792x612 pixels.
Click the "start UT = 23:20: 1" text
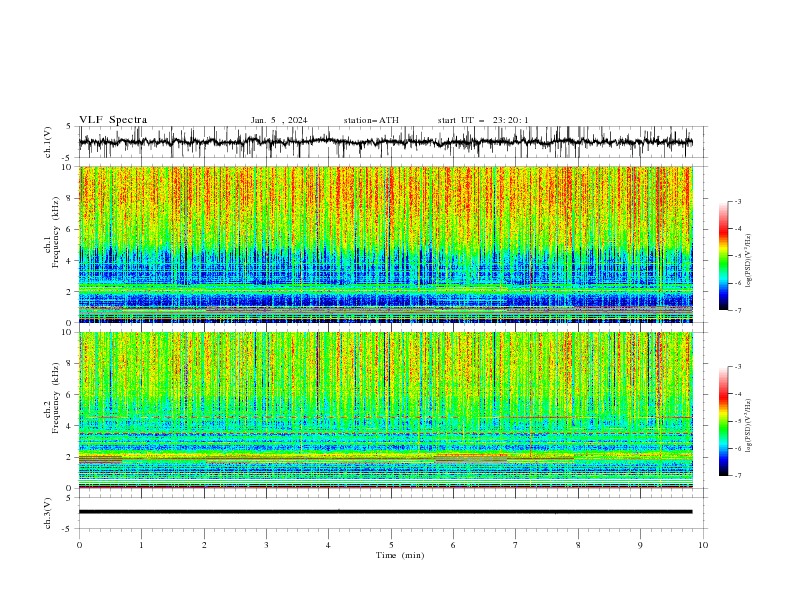(x=483, y=120)
